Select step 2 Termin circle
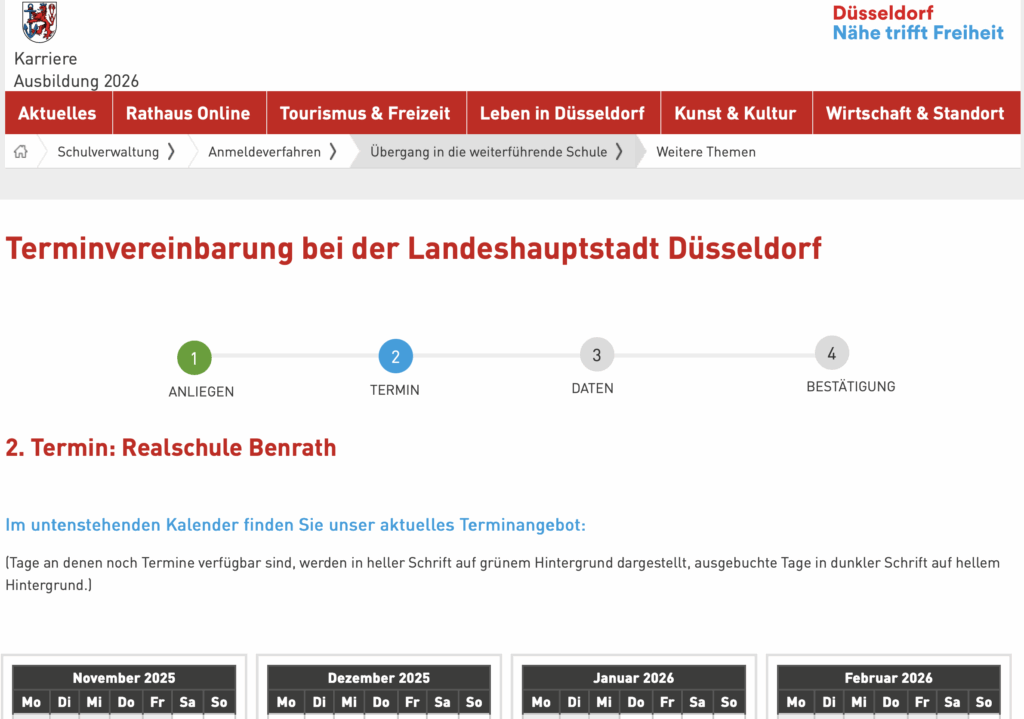 tap(395, 356)
